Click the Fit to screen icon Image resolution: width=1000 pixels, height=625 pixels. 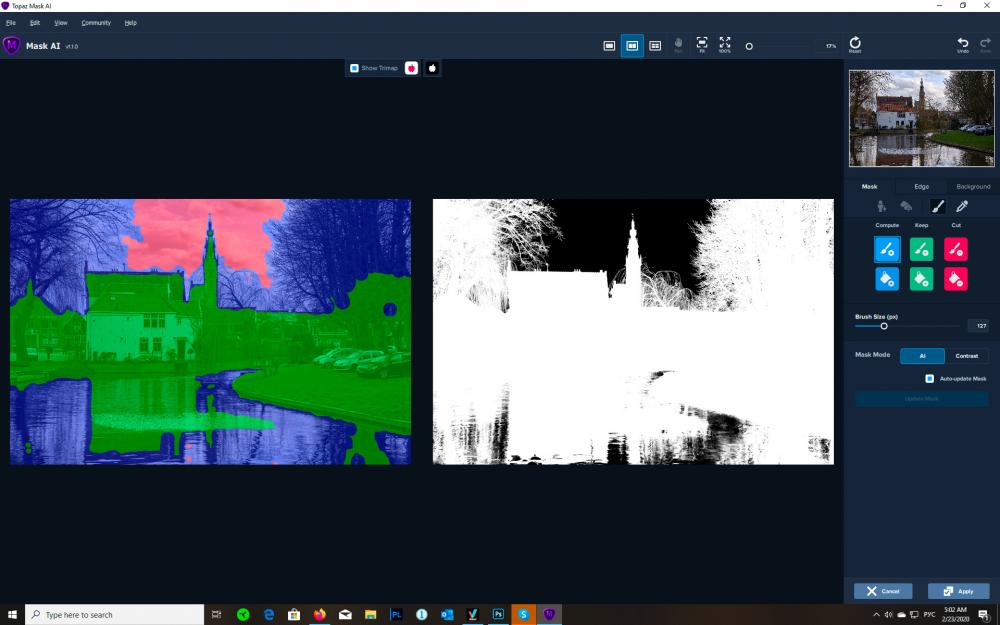(x=702, y=45)
